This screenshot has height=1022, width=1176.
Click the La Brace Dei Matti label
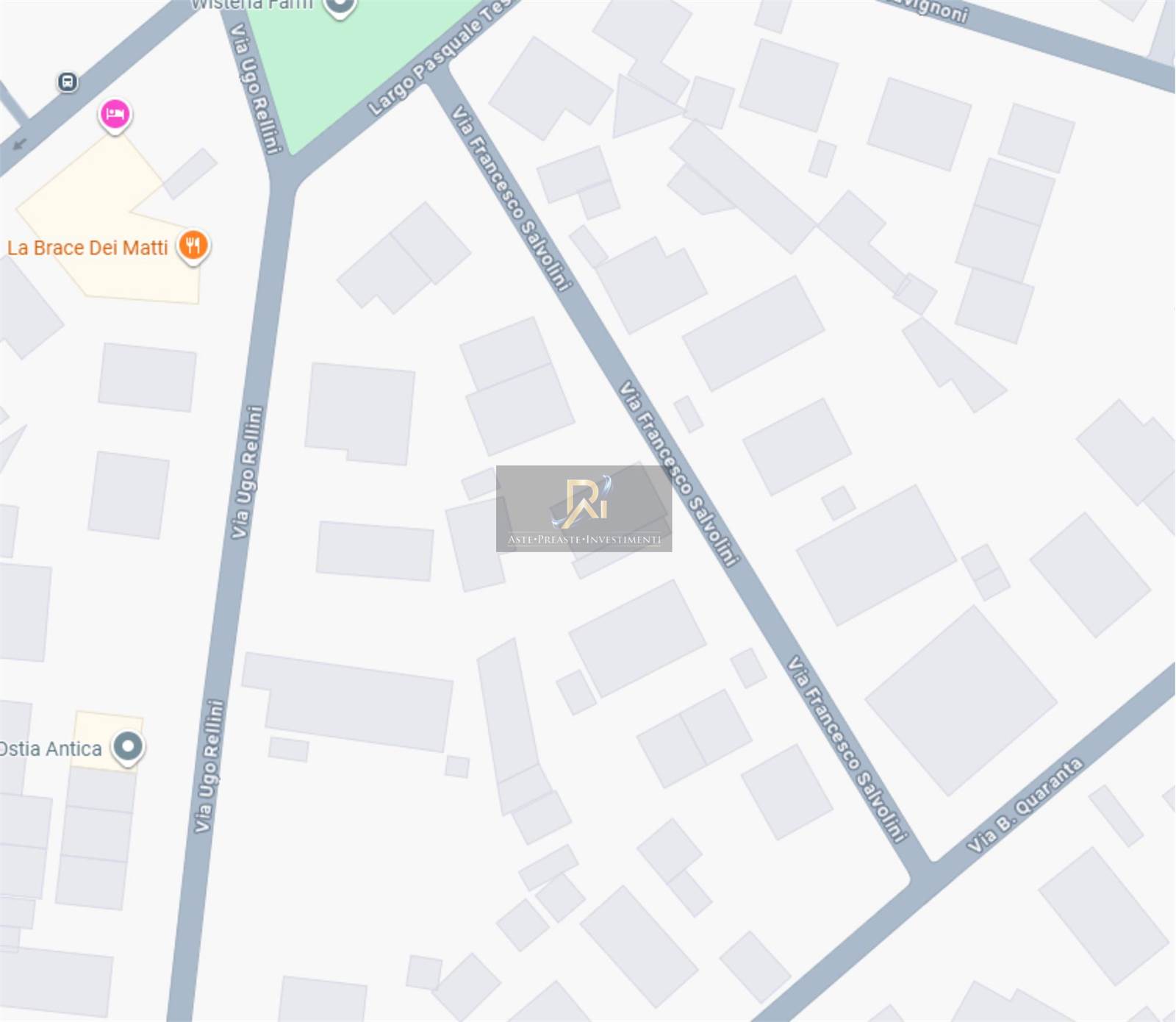coord(87,248)
